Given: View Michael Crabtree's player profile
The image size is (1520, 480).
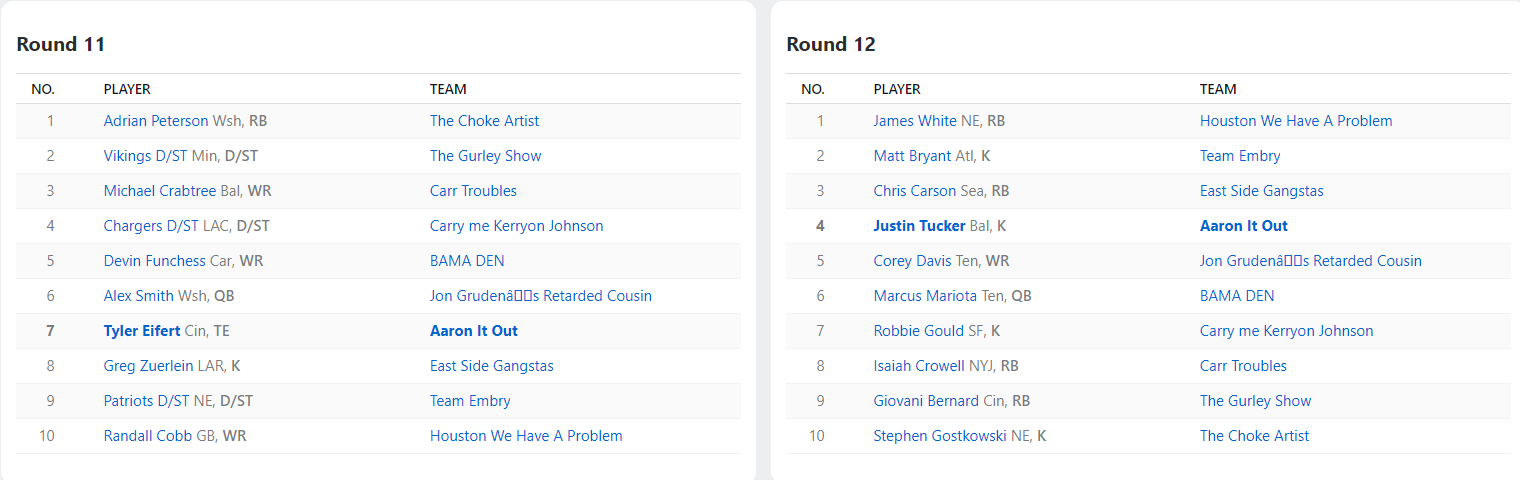Looking at the screenshot, I should click(x=160, y=191).
